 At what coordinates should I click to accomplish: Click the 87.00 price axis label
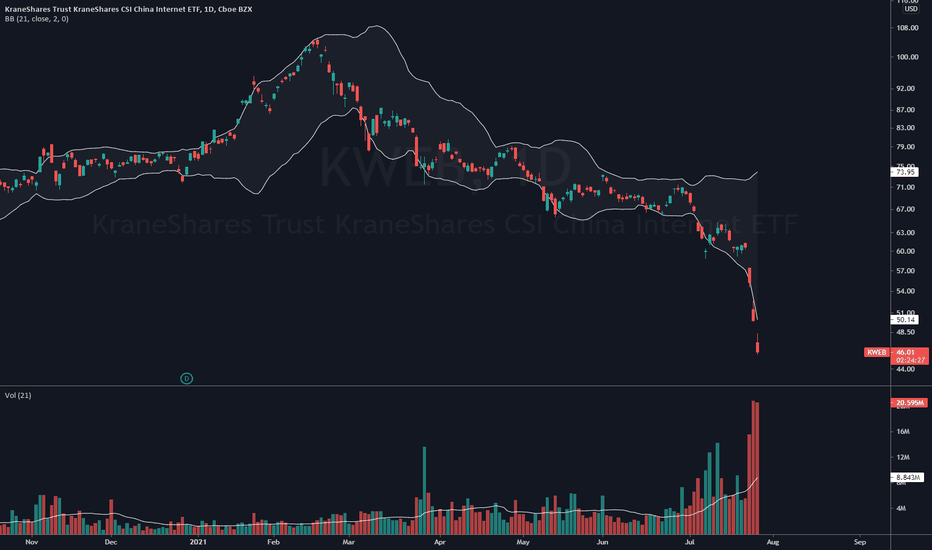click(x=906, y=110)
